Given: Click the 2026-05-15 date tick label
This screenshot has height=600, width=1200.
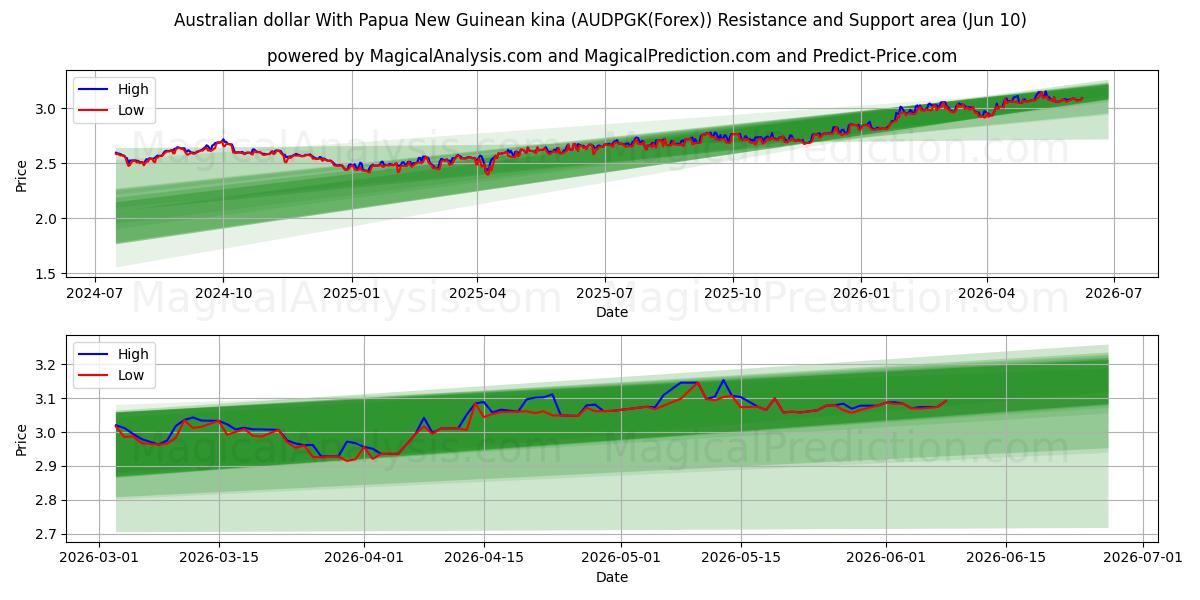Looking at the screenshot, I should (x=741, y=558).
